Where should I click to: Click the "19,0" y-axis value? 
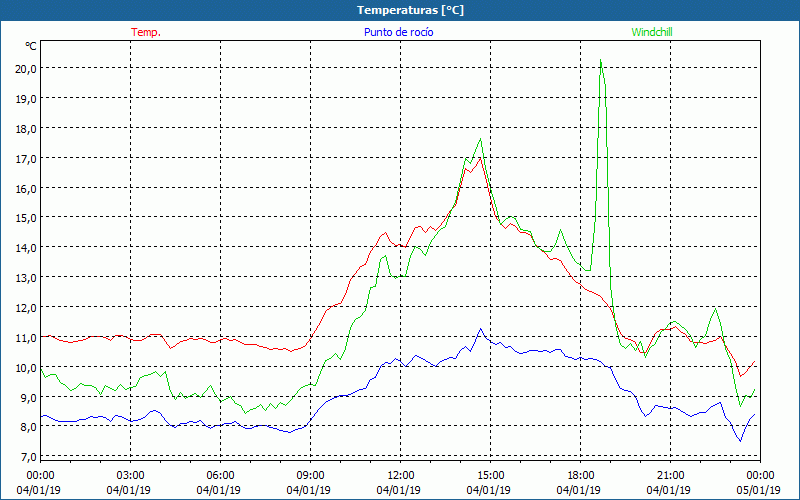point(26,98)
